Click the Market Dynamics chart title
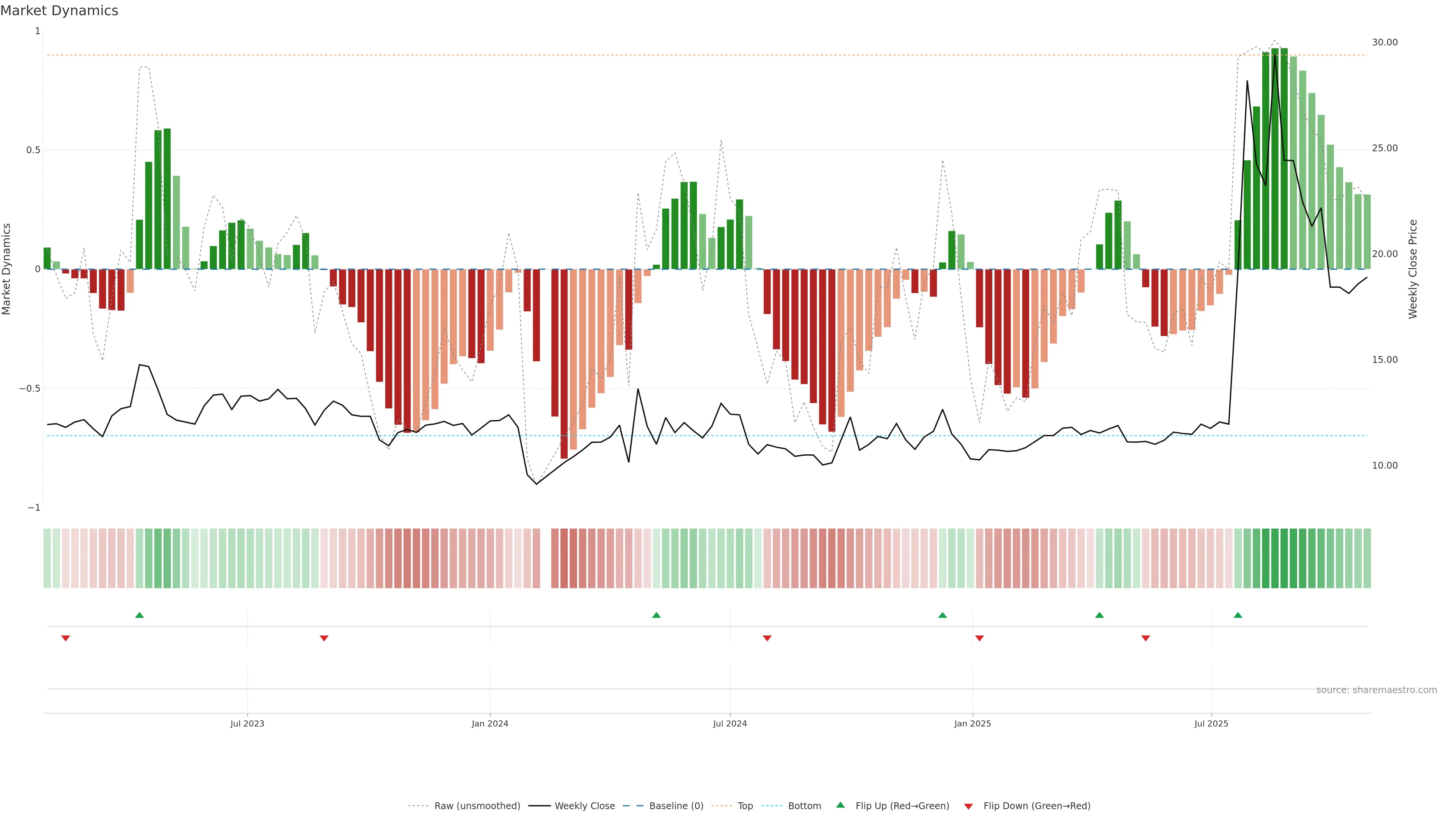1456x819 pixels. click(60, 11)
